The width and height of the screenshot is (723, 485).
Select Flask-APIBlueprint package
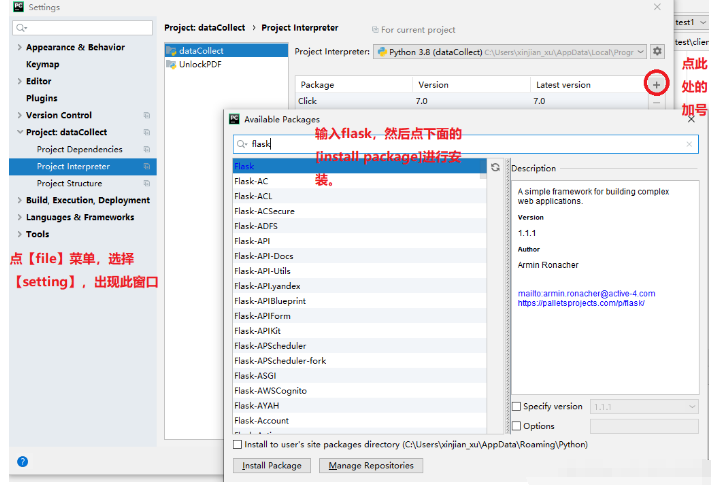(x=359, y=301)
